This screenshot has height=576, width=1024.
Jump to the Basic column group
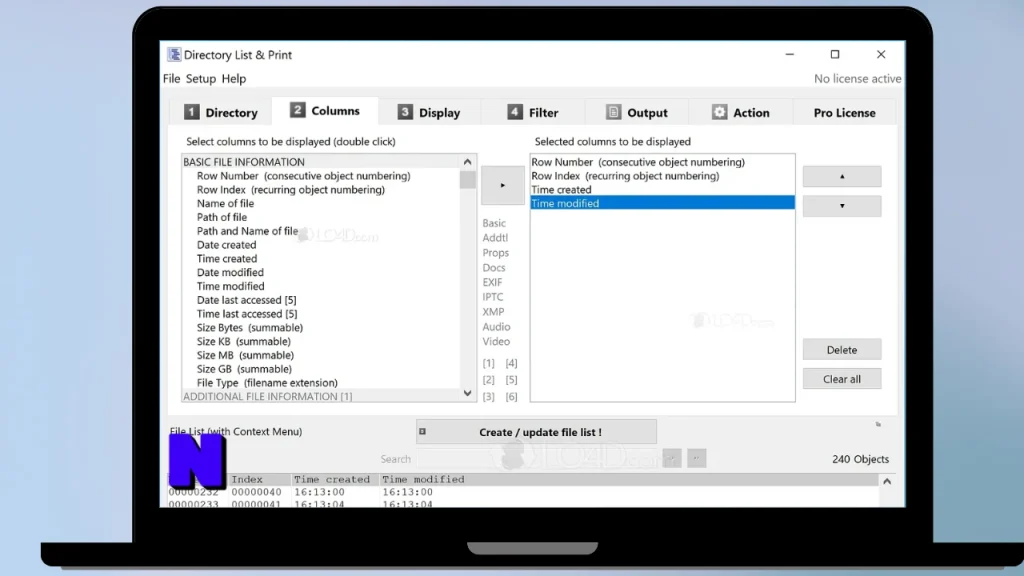click(494, 223)
